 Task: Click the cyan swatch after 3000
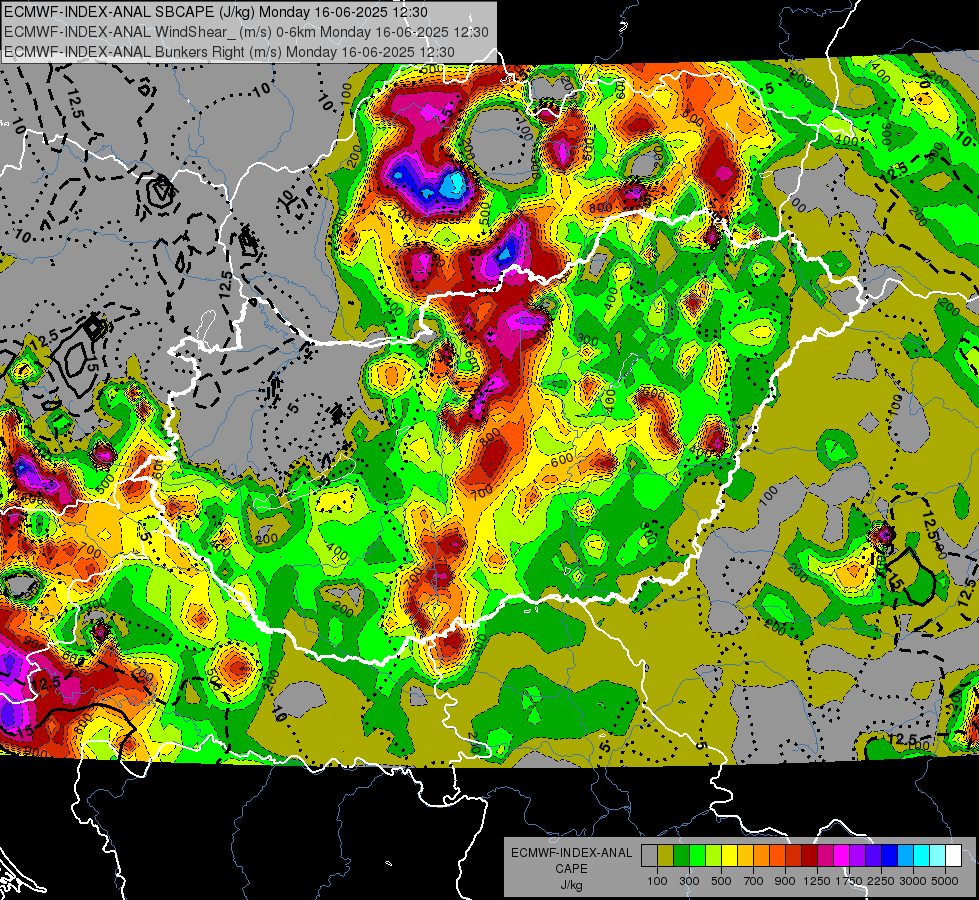pos(922,856)
